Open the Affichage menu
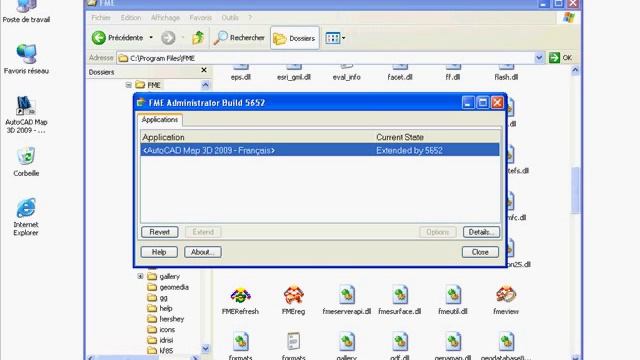Viewport: 640px width, 360px height. click(165, 18)
